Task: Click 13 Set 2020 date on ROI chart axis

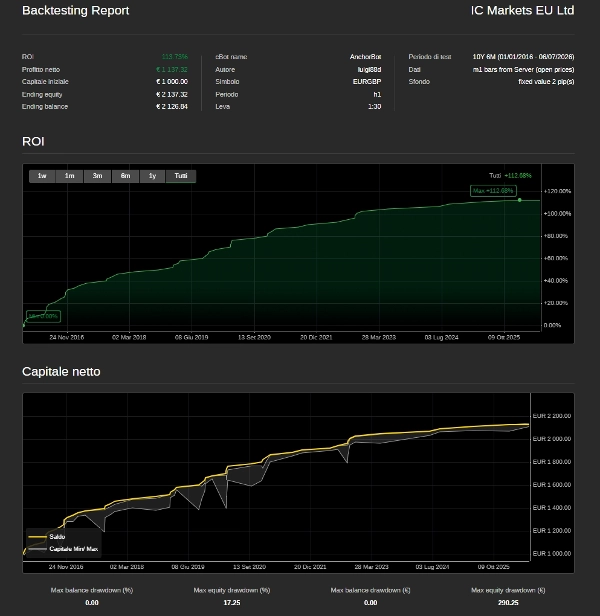Action: tap(254, 337)
